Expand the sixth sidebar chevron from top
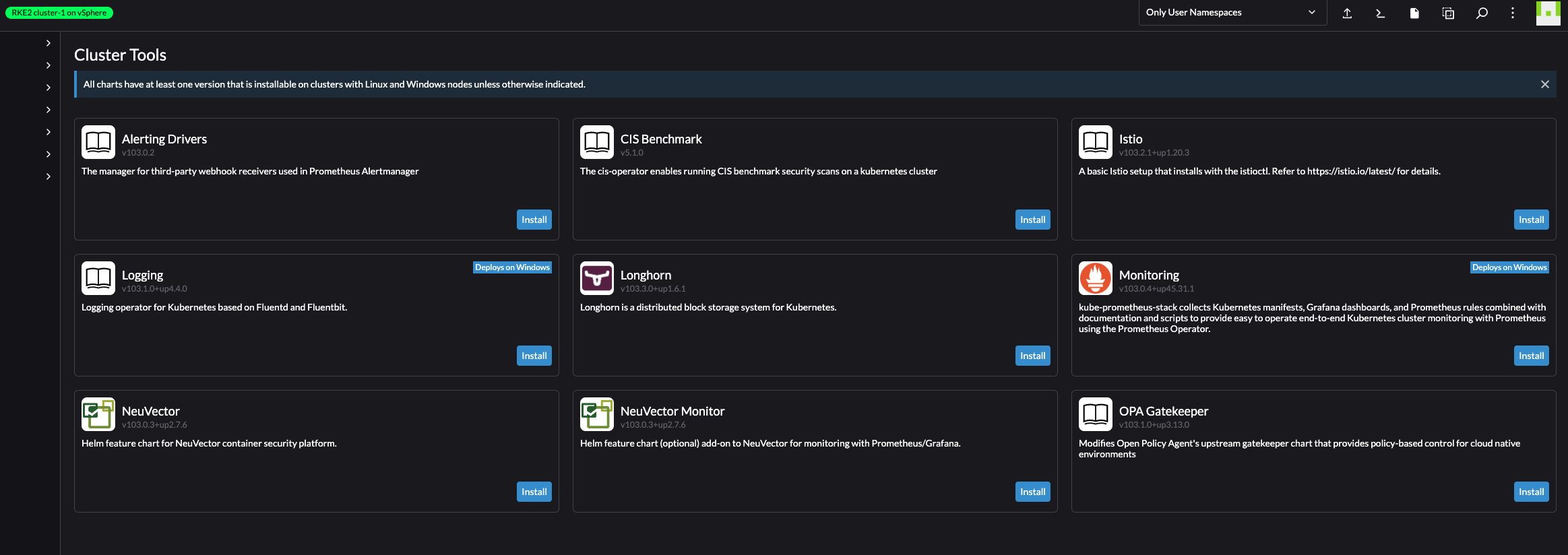Viewport: 1568px width, 555px height. pyautogui.click(x=49, y=154)
